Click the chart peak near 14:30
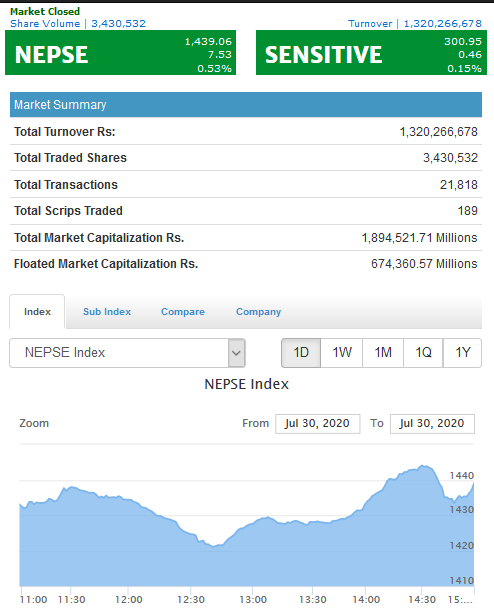This screenshot has height=610, width=494. (423, 466)
